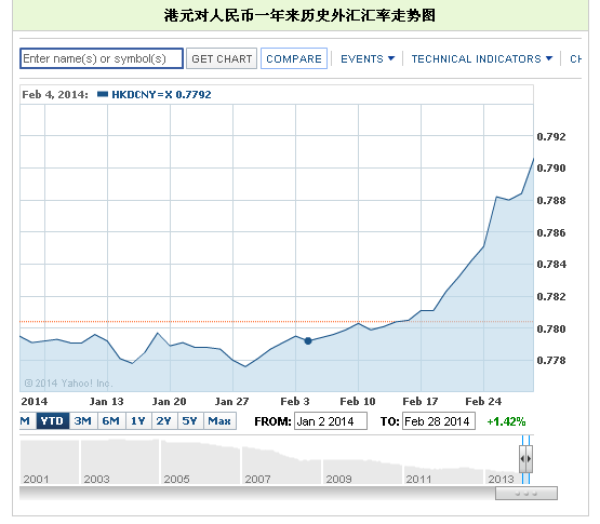Click the Feb 4 data point marker
Screen dimensions: 600x524
click(x=308, y=341)
